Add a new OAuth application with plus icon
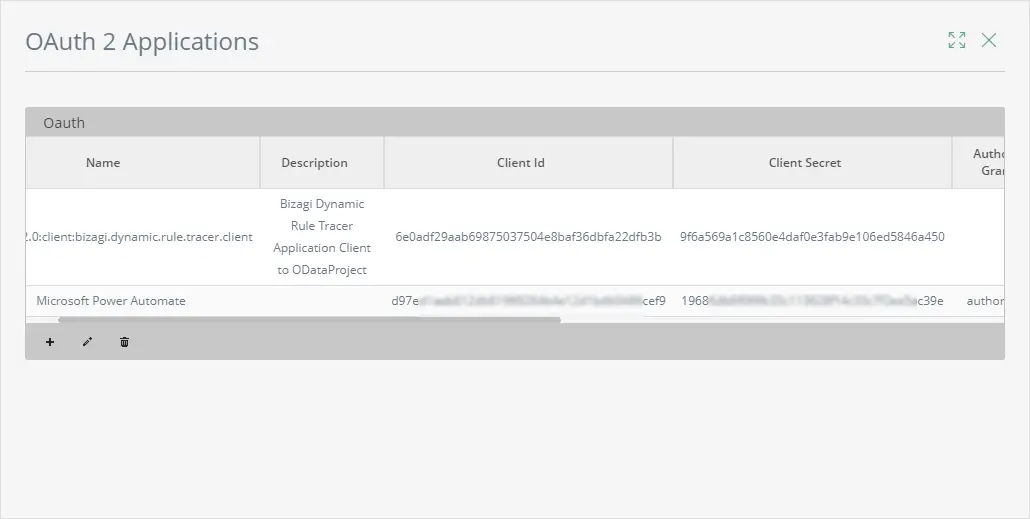This screenshot has width=1030, height=519. pyautogui.click(x=50, y=342)
